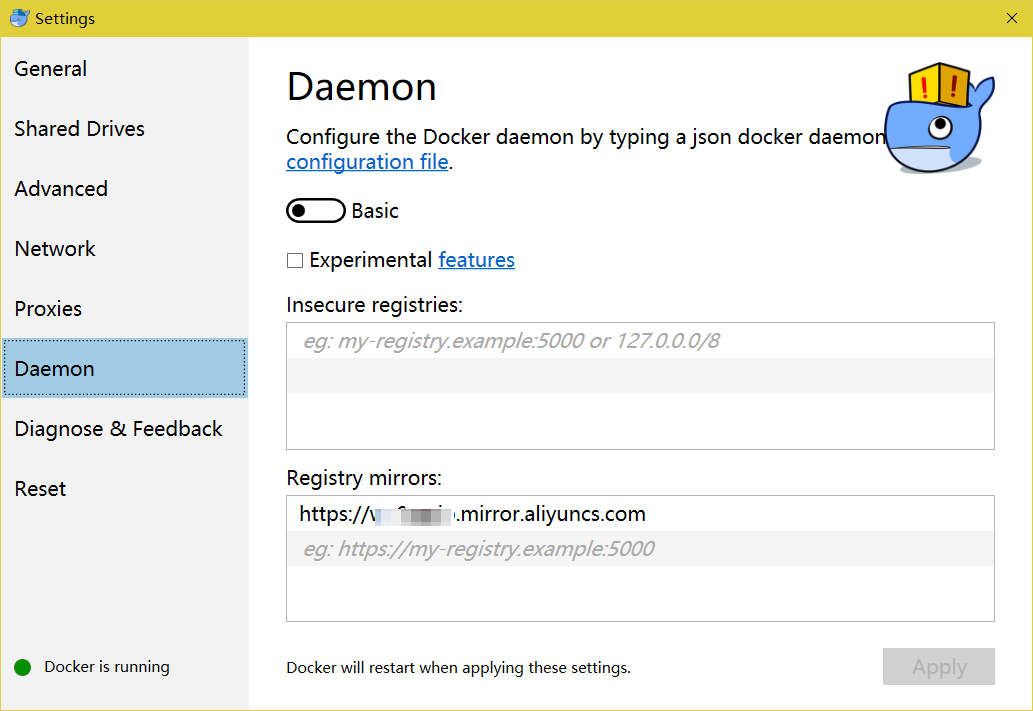Open the configuration file link

367,162
